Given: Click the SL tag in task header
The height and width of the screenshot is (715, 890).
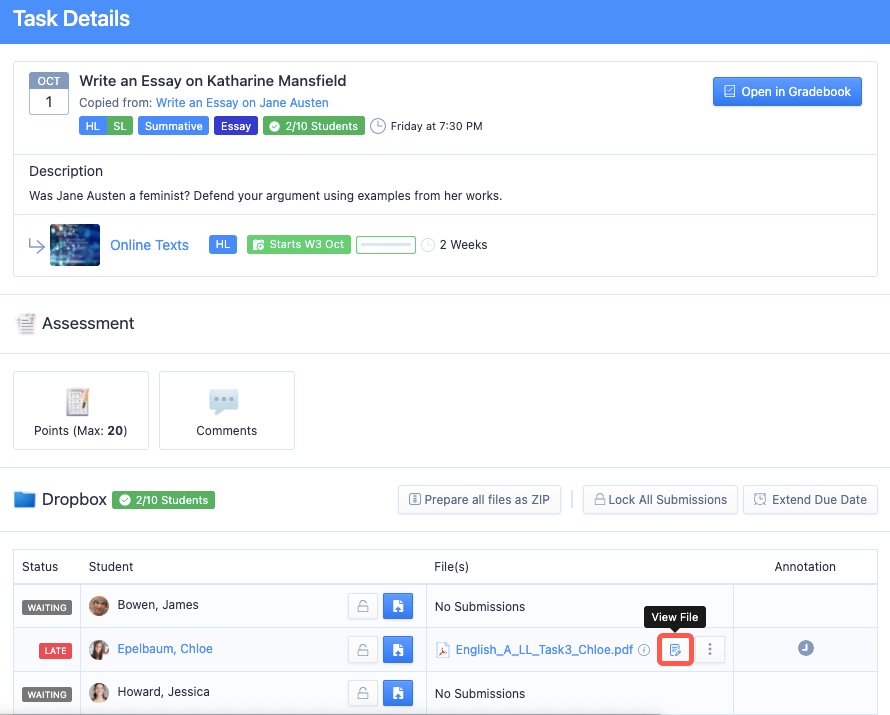Looking at the screenshot, I should 120,126.
